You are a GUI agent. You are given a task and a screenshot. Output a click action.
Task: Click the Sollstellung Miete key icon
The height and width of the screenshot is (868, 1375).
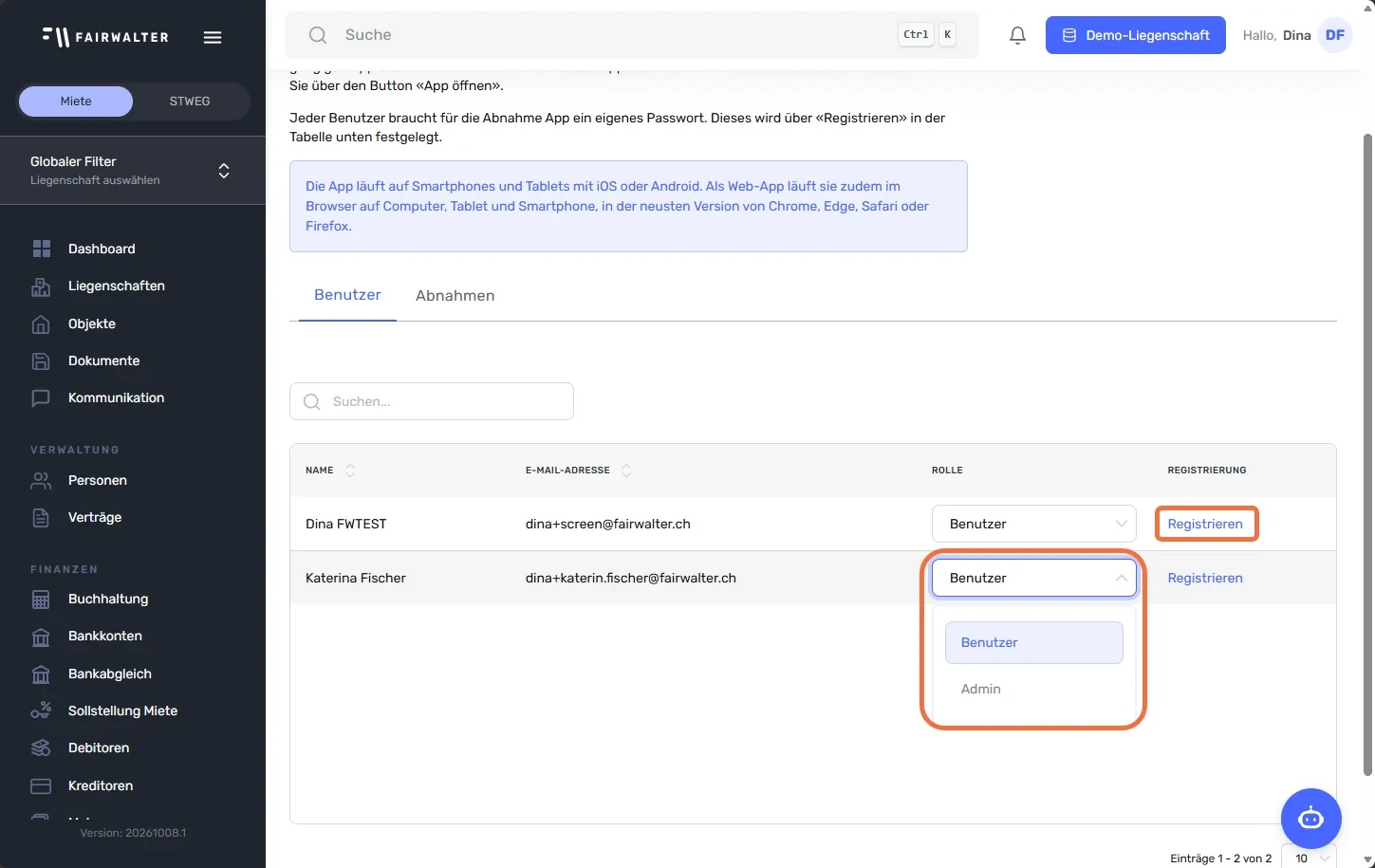[x=41, y=711]
